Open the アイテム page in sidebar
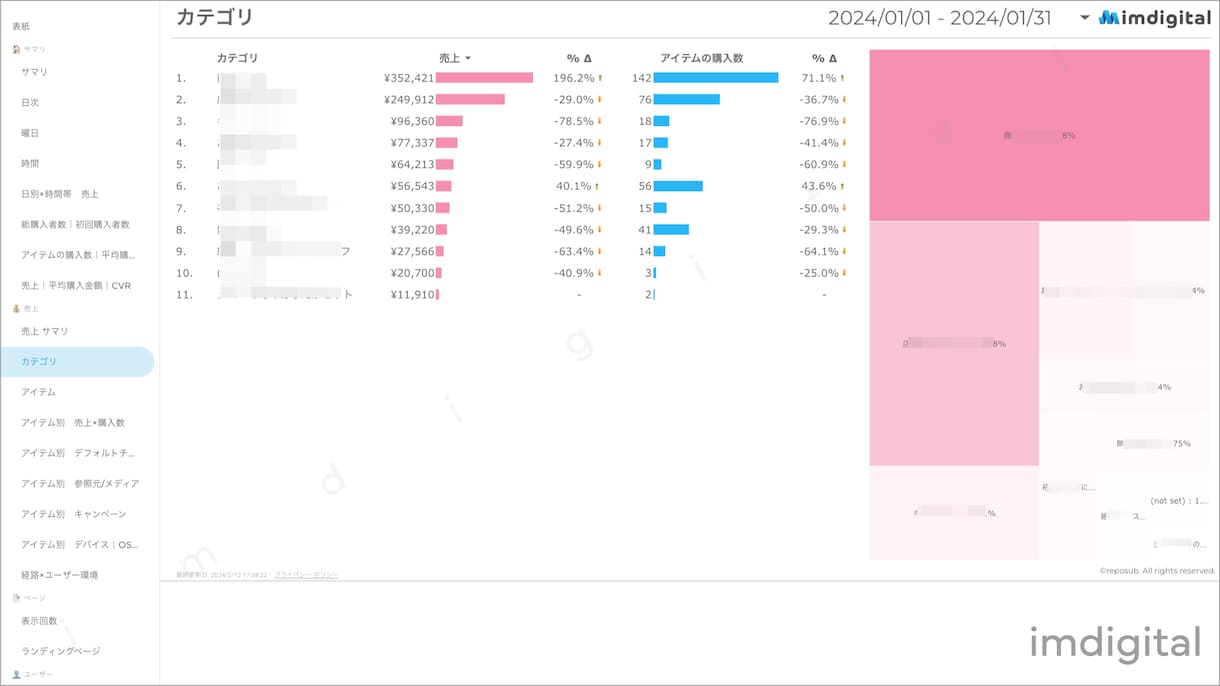The height and width of the screenshot is (686, 1220). [38, 392]
